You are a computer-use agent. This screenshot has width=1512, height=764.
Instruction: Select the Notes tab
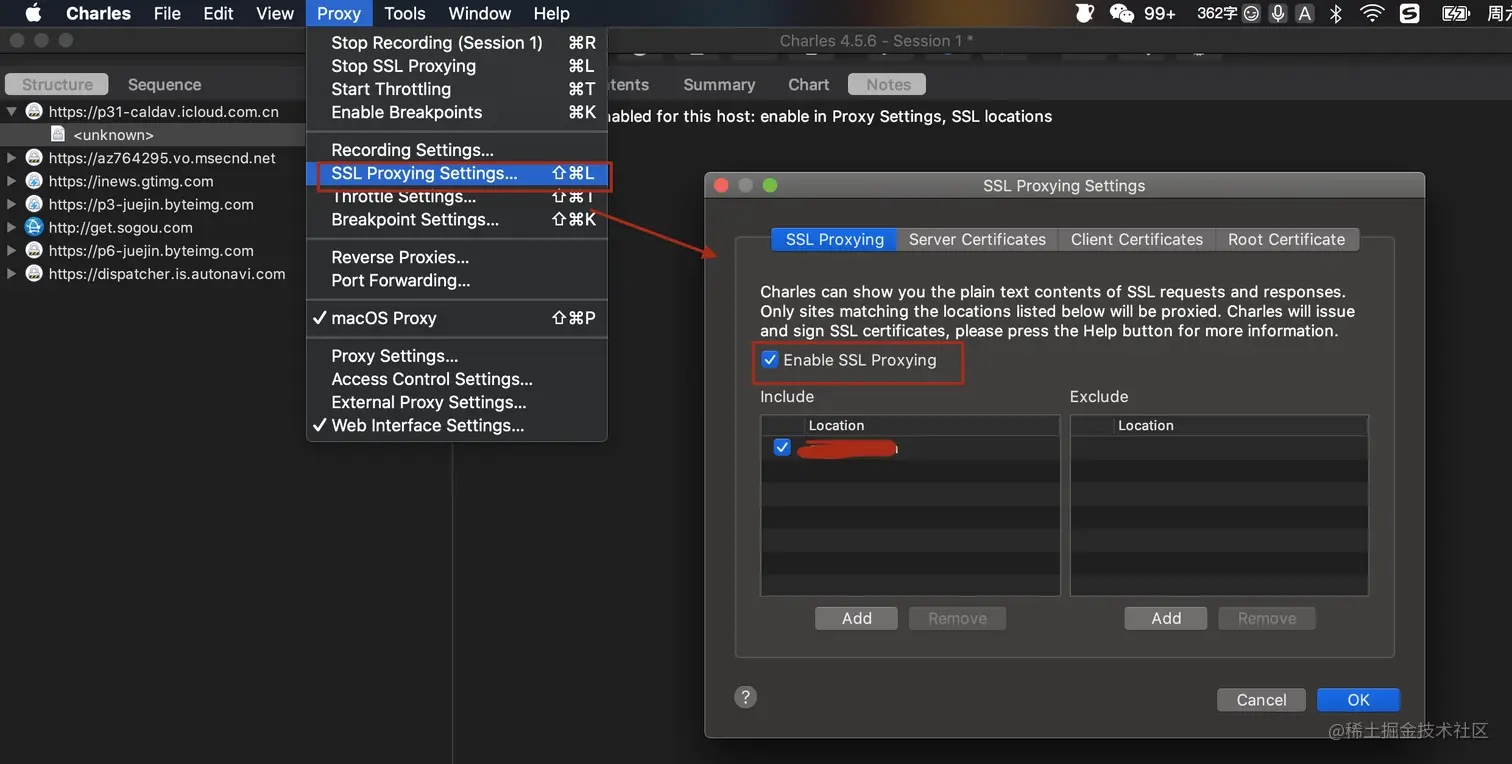[x=888, y=84]
